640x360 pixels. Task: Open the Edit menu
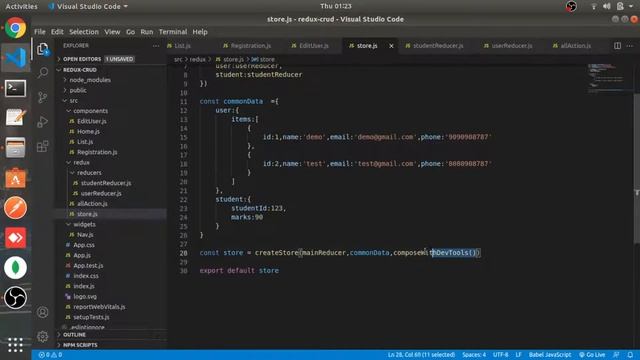tap(57, 32)
